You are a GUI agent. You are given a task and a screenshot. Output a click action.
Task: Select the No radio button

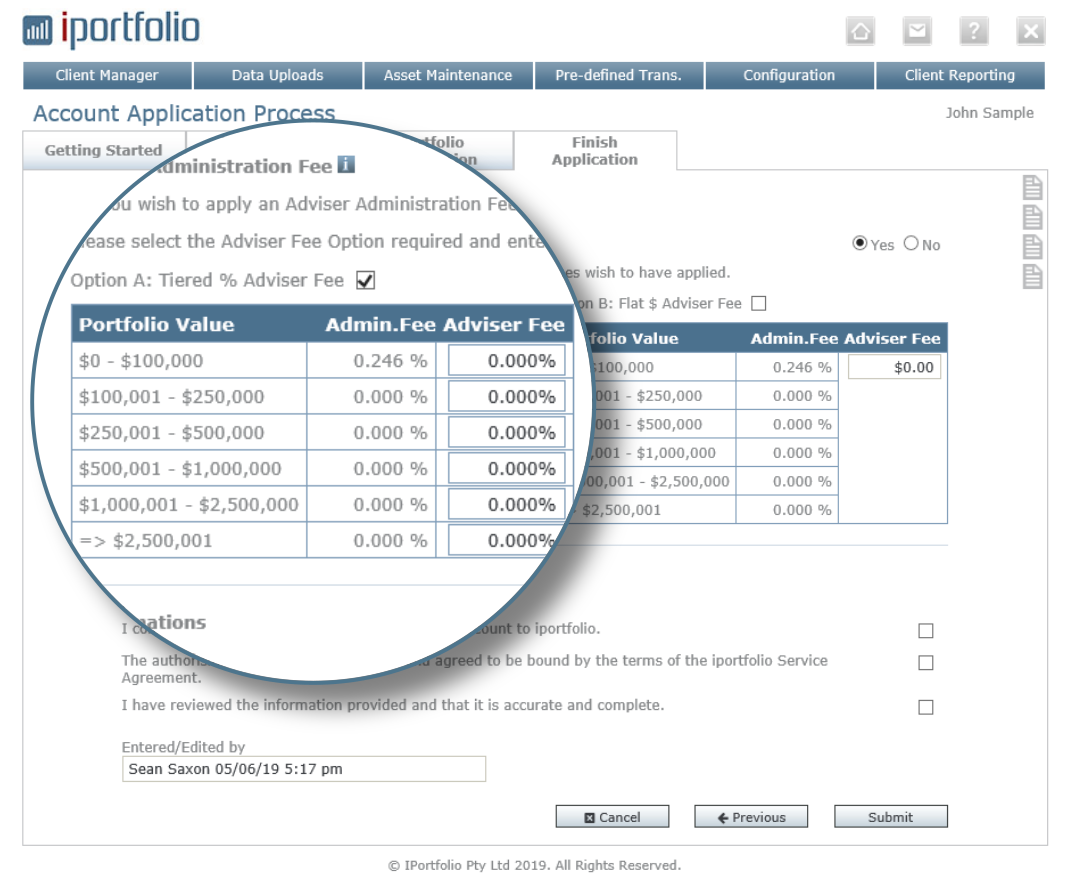(x=910, y=244)
